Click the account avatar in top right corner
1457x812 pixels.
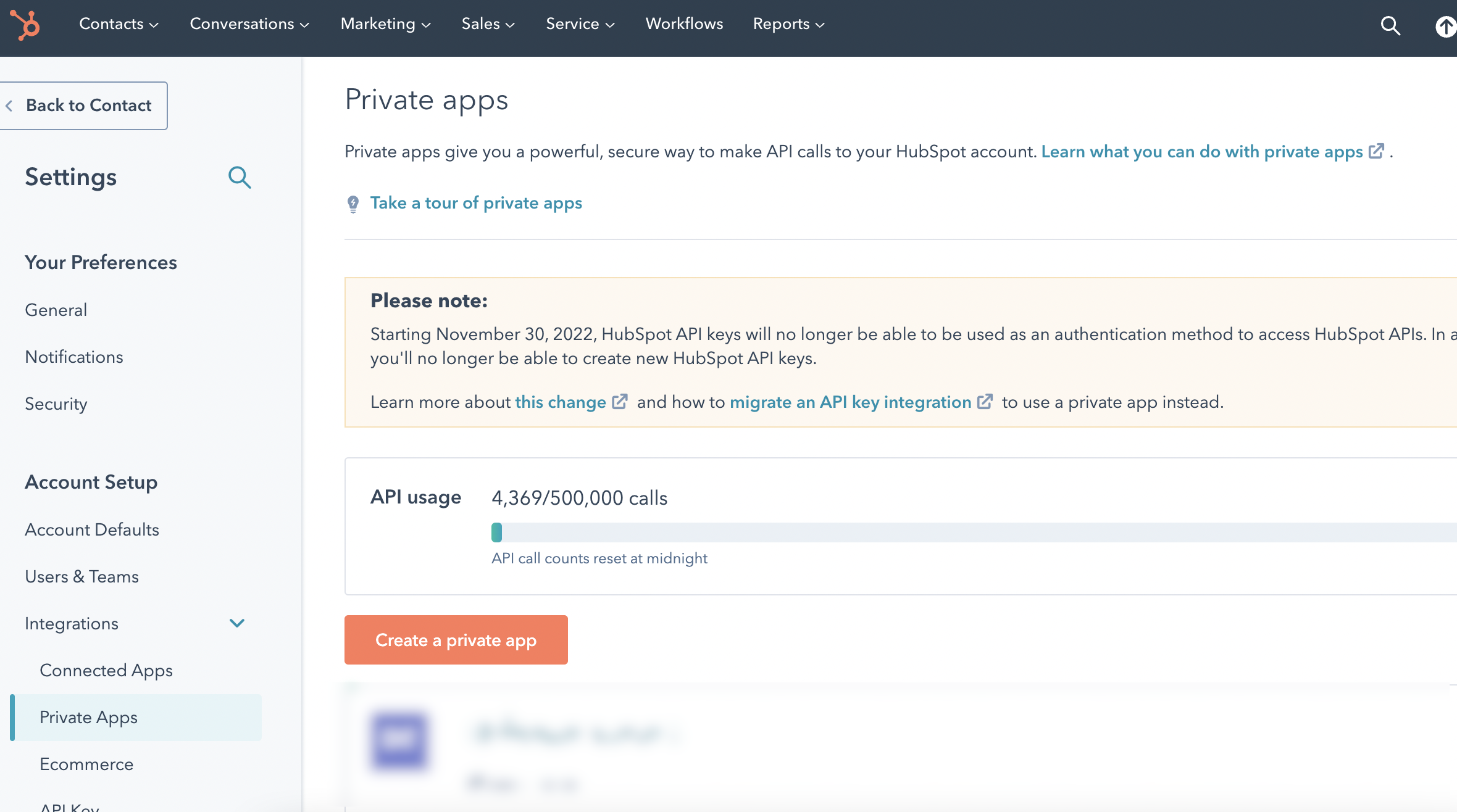[1445, 26]
